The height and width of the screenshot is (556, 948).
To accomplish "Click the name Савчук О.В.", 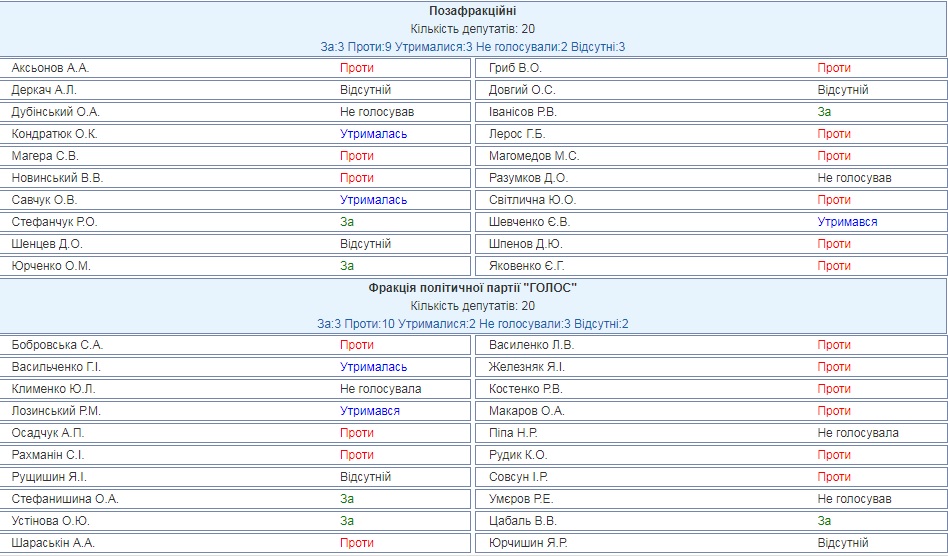I will point(45,200).
